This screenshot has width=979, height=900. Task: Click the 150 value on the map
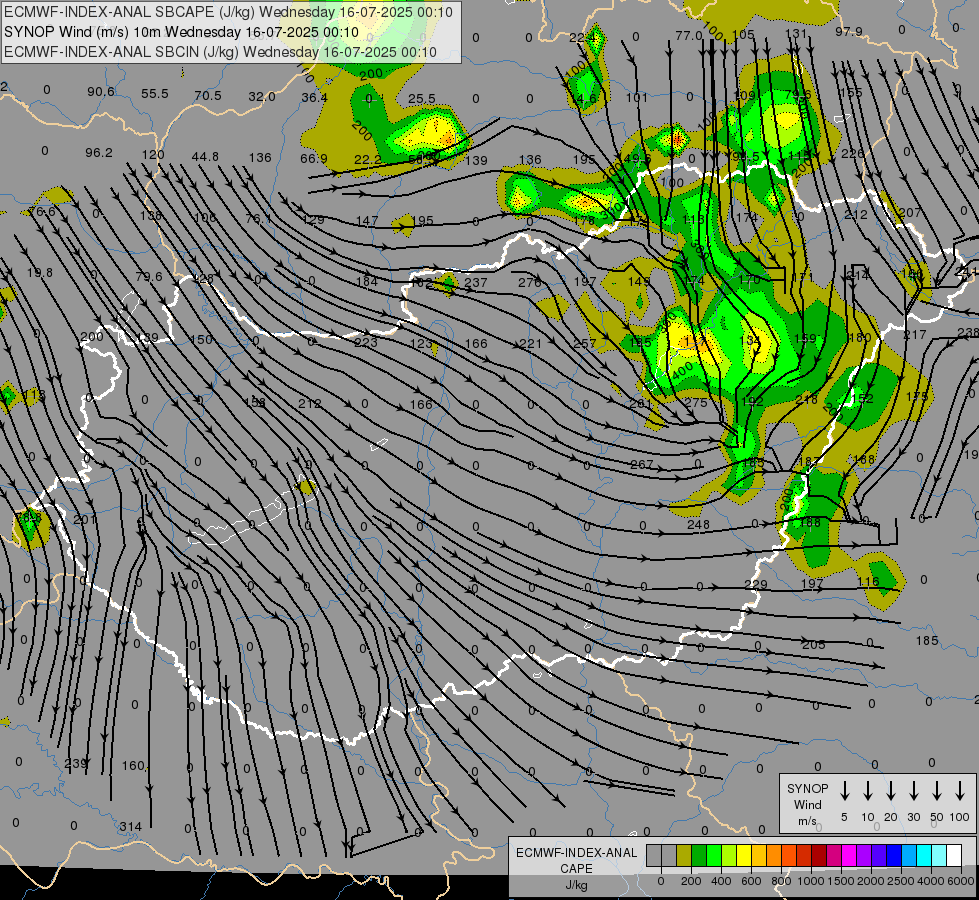(202, 339)
